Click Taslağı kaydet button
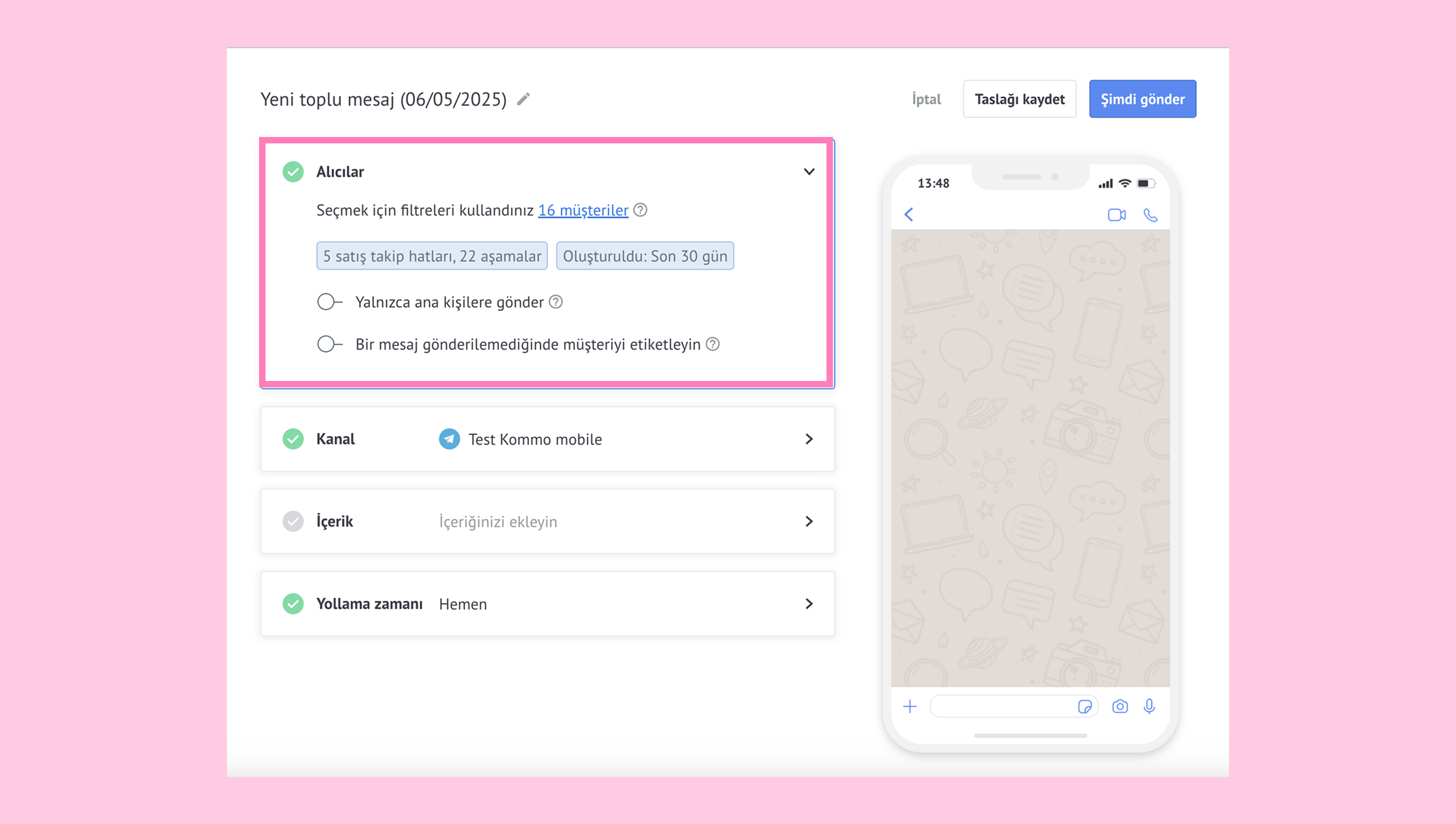 [1020, 99]
